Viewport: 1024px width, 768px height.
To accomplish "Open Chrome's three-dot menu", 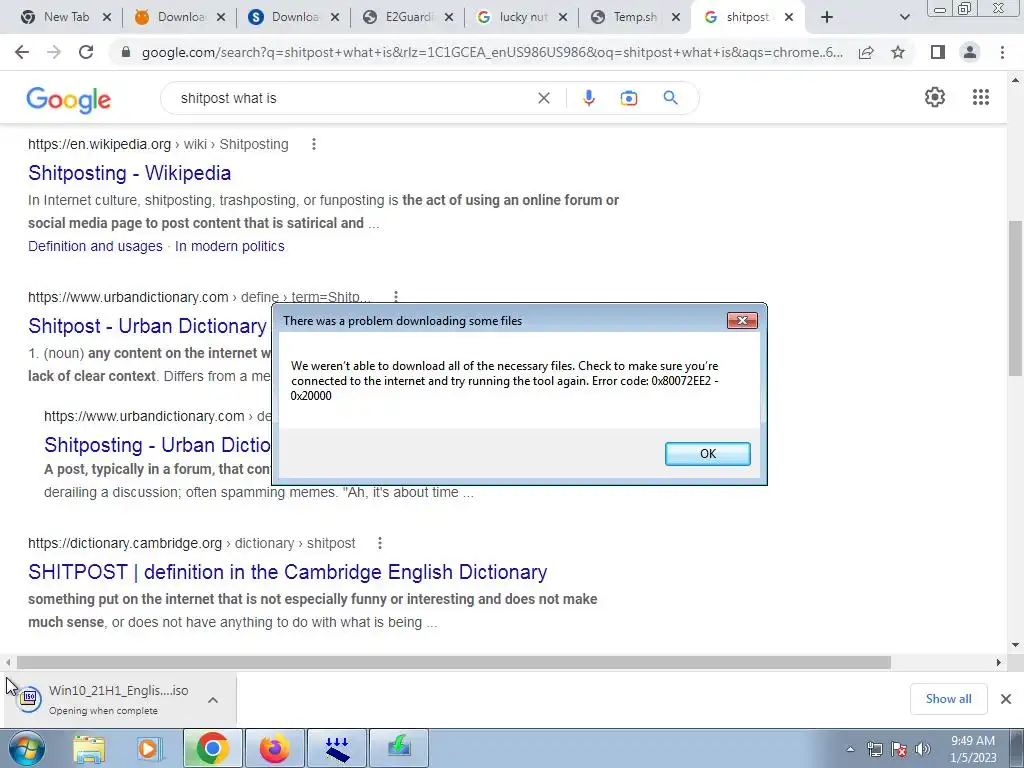I will (x=1002, y=52).
